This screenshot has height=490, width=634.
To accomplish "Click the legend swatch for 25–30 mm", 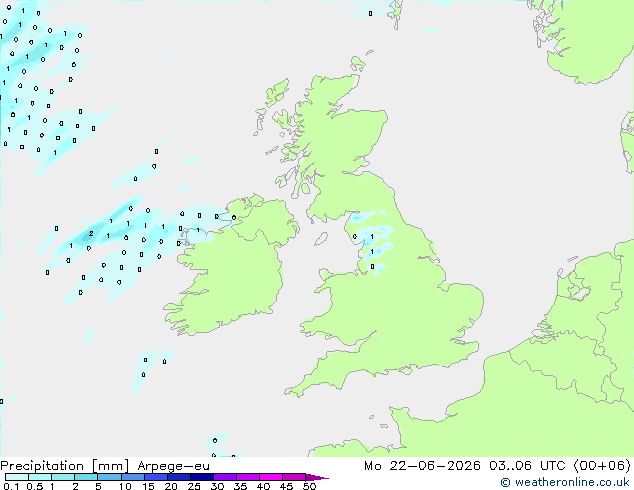I will [201, 477].
